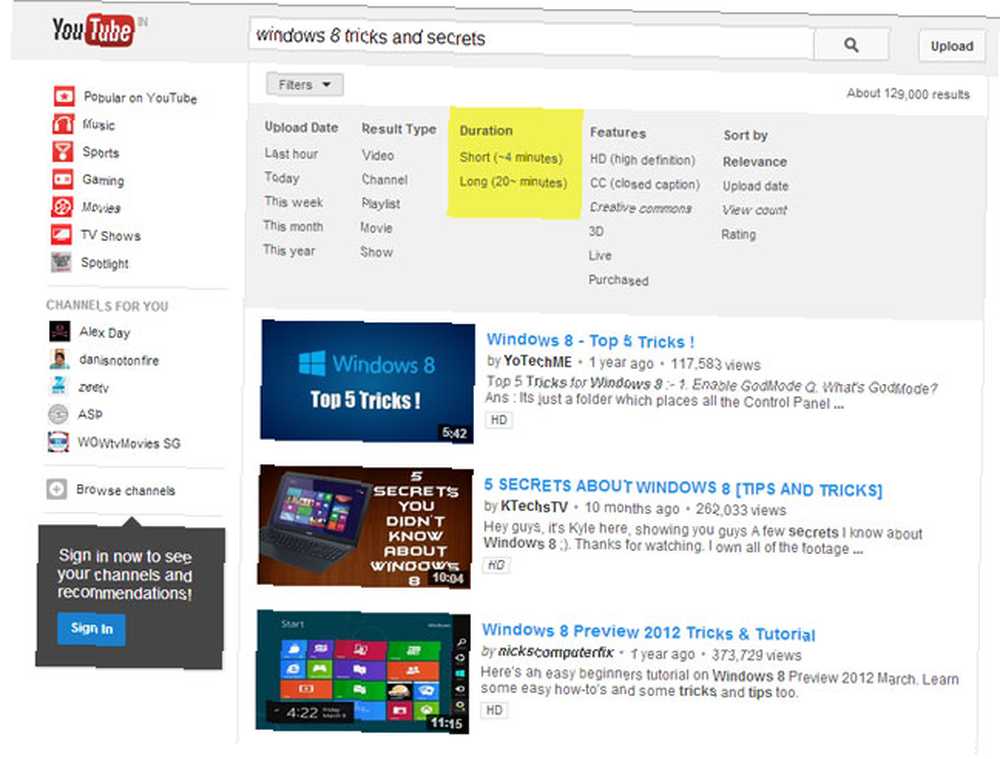This screenshot has width=1000, height=759.
Task: Filter by HD (high definition) feature
Action: [642, 159]
